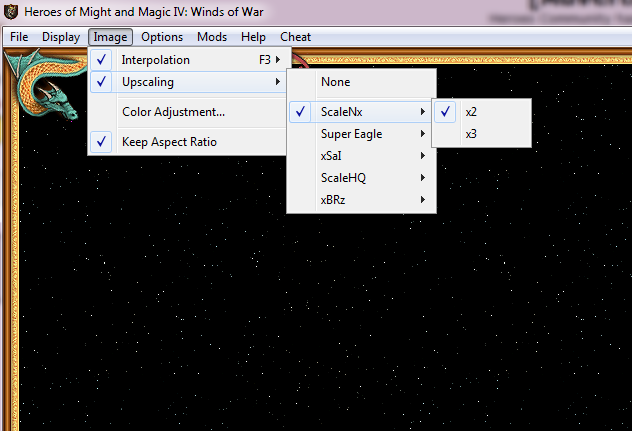Image resolution: width=632 pixels, height=431 pixels.
Task: Choose x2 scale factor label
Action: click(471, 112)
